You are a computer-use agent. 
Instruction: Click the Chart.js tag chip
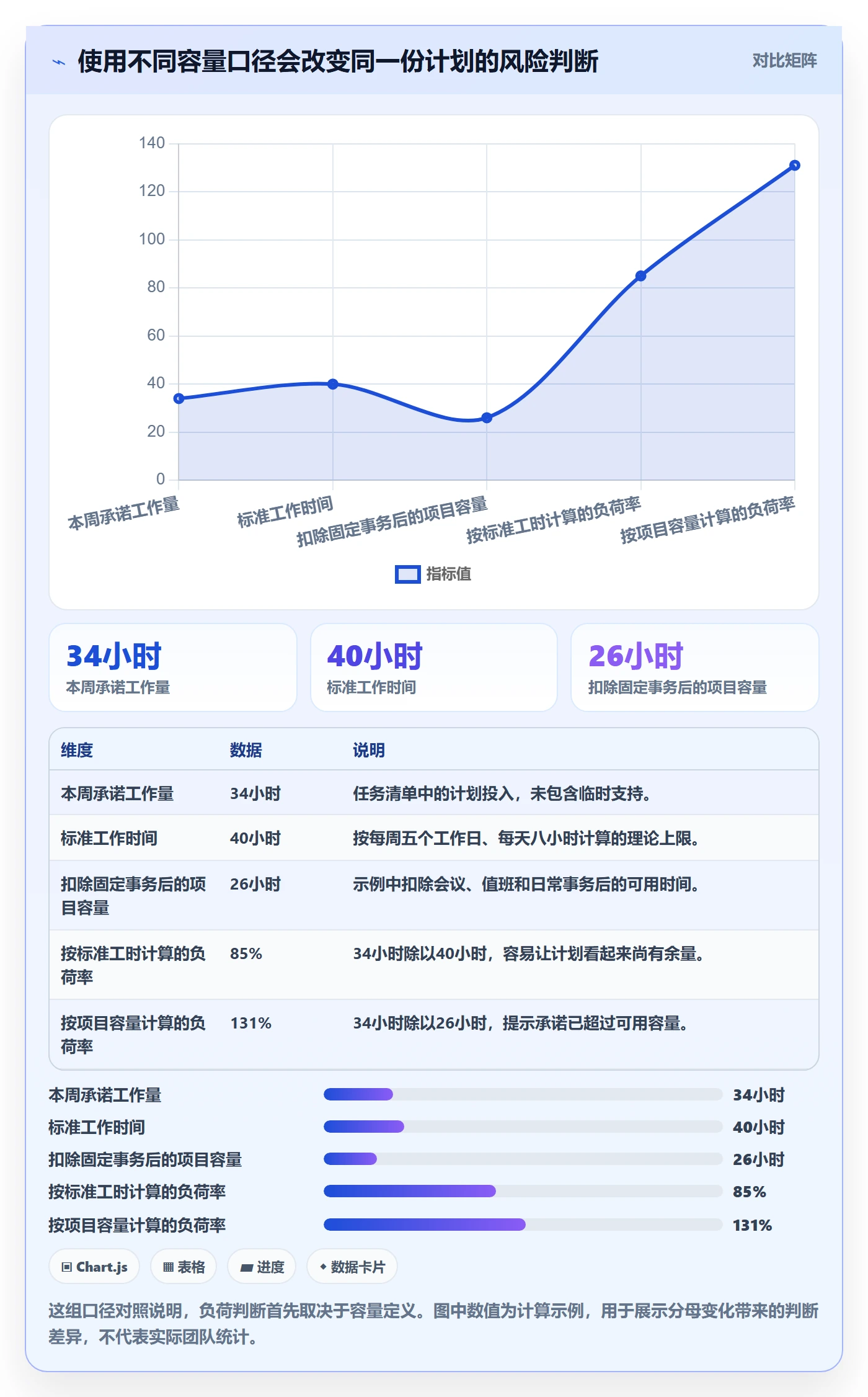(94, 1267)
